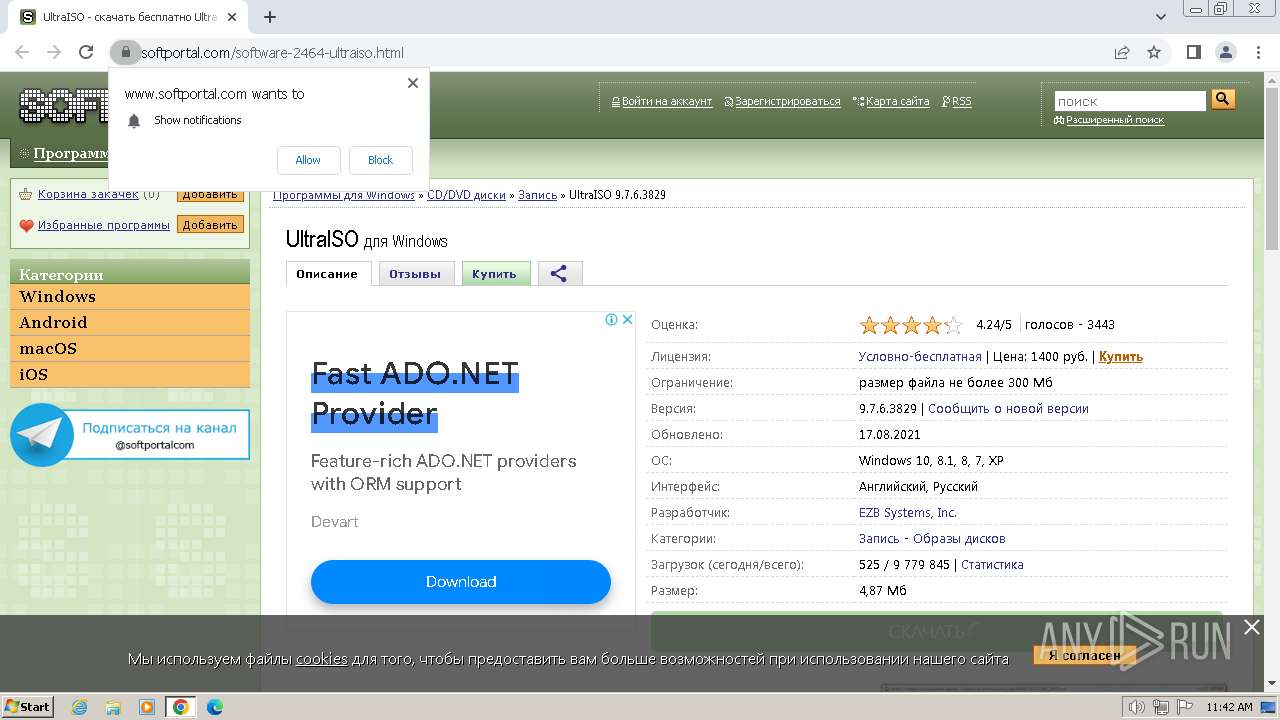
Task: Click the ad Download button
Action: pyautogui.click(x=461, y=582)
